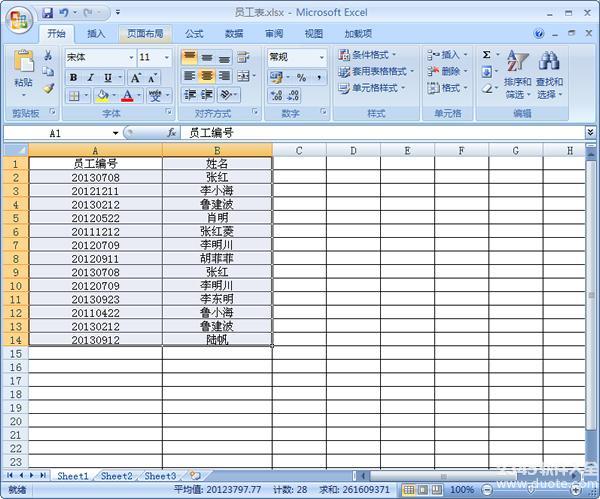Click Cell Styles (单元格样式) button
This screenshot has width=600, height=499.
click(370, 88)
